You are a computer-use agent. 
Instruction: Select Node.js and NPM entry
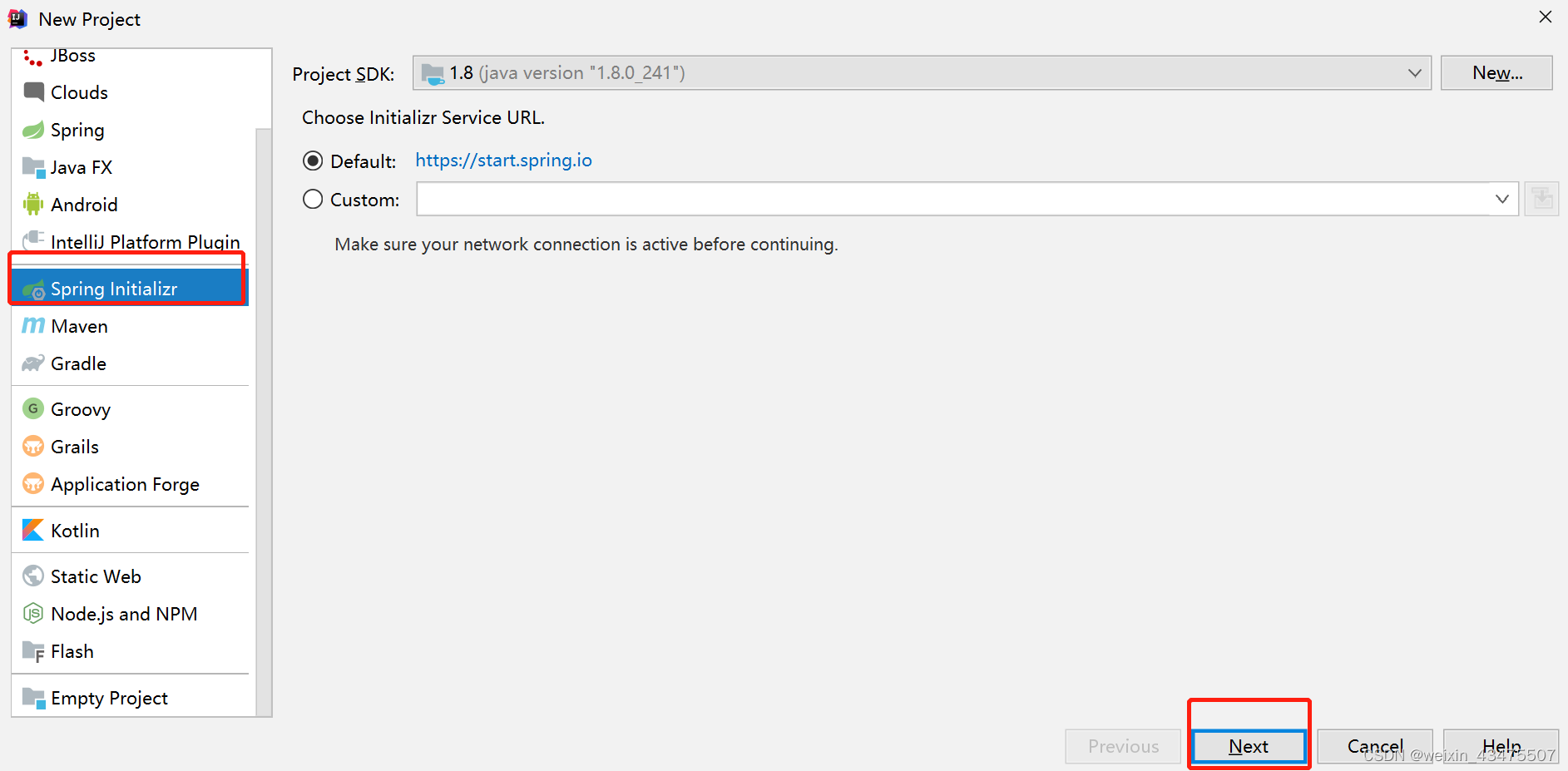[130, 614]
